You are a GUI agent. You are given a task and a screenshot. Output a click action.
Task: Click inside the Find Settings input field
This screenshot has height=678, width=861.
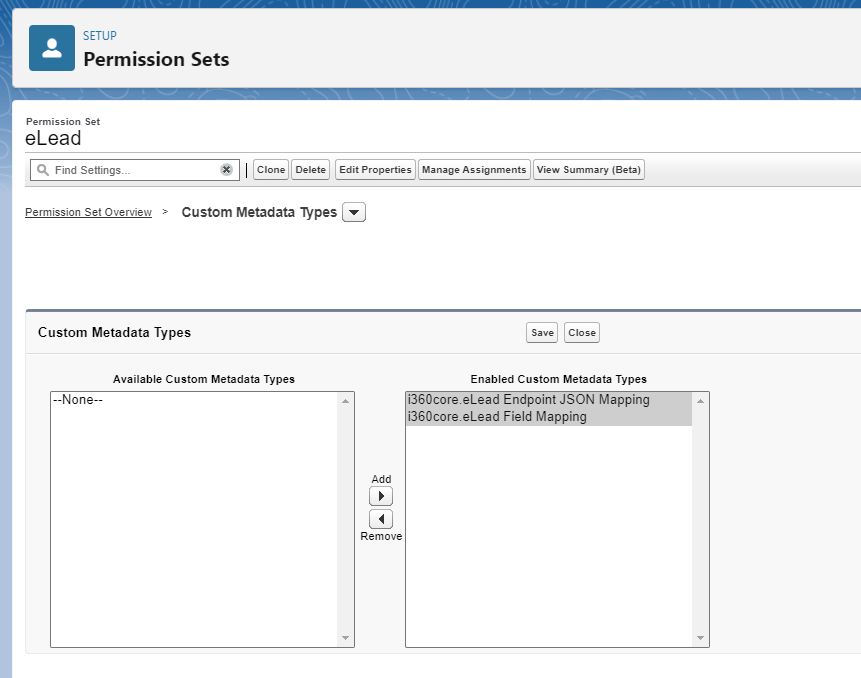tap(130, 169)
